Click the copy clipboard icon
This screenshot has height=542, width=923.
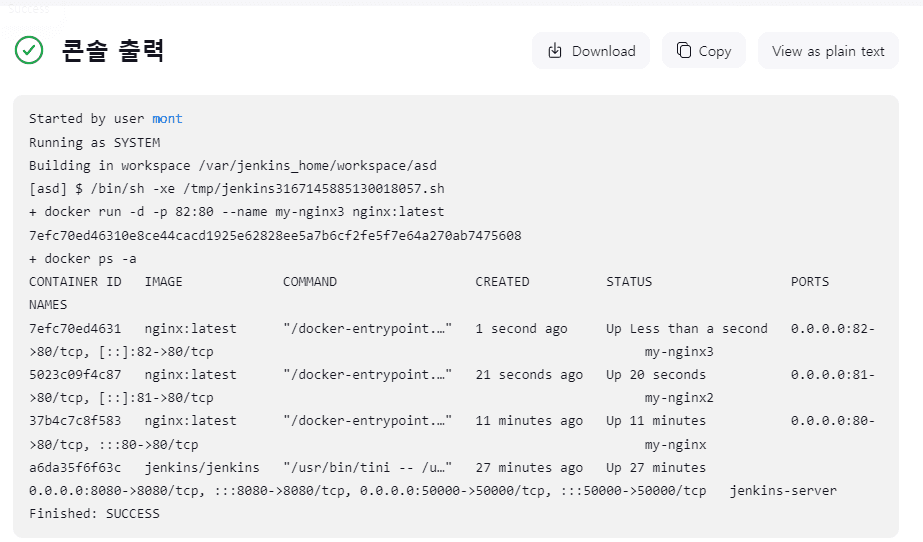tap(683, 51)
